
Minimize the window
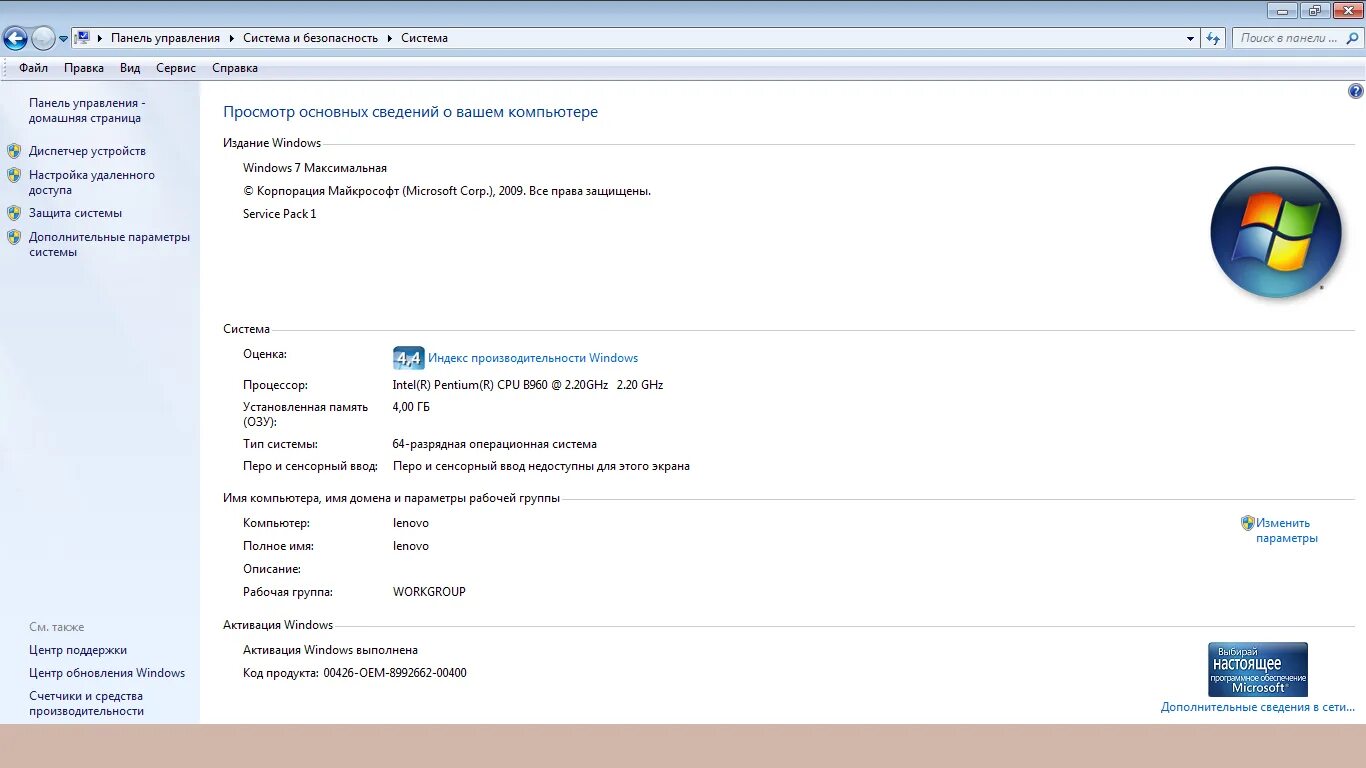point(1282,10)
